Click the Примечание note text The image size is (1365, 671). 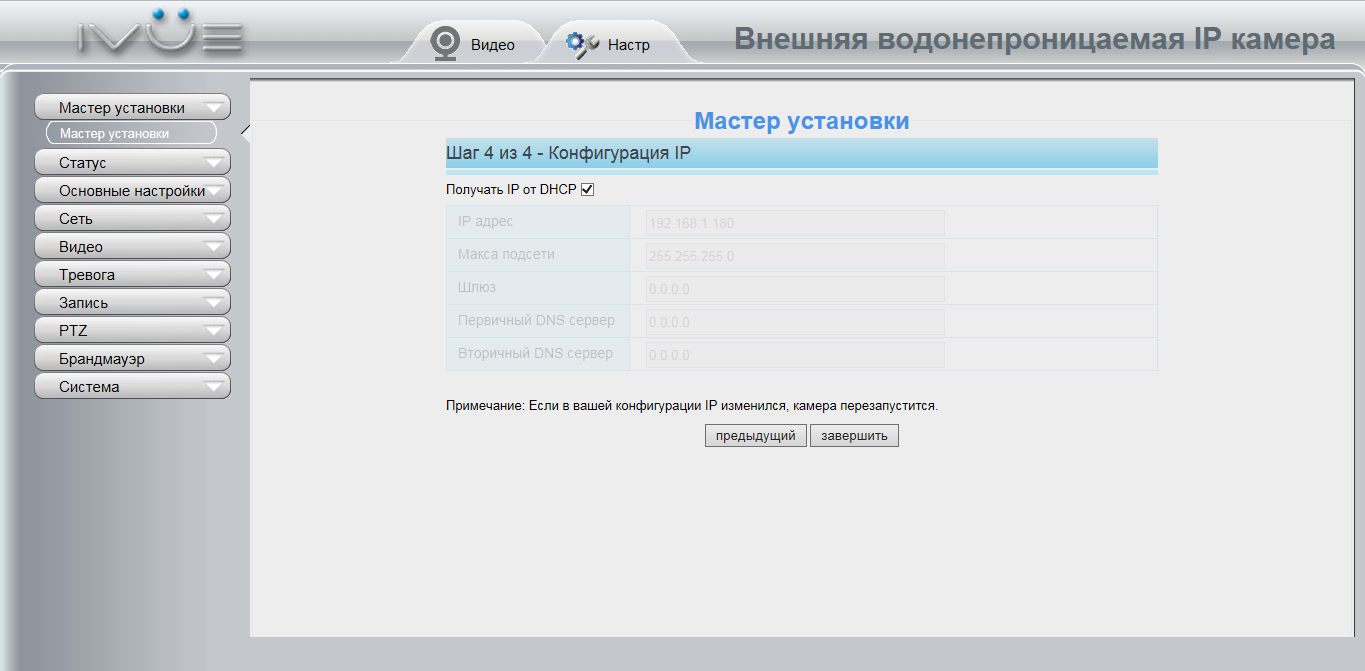pos(692,407)
